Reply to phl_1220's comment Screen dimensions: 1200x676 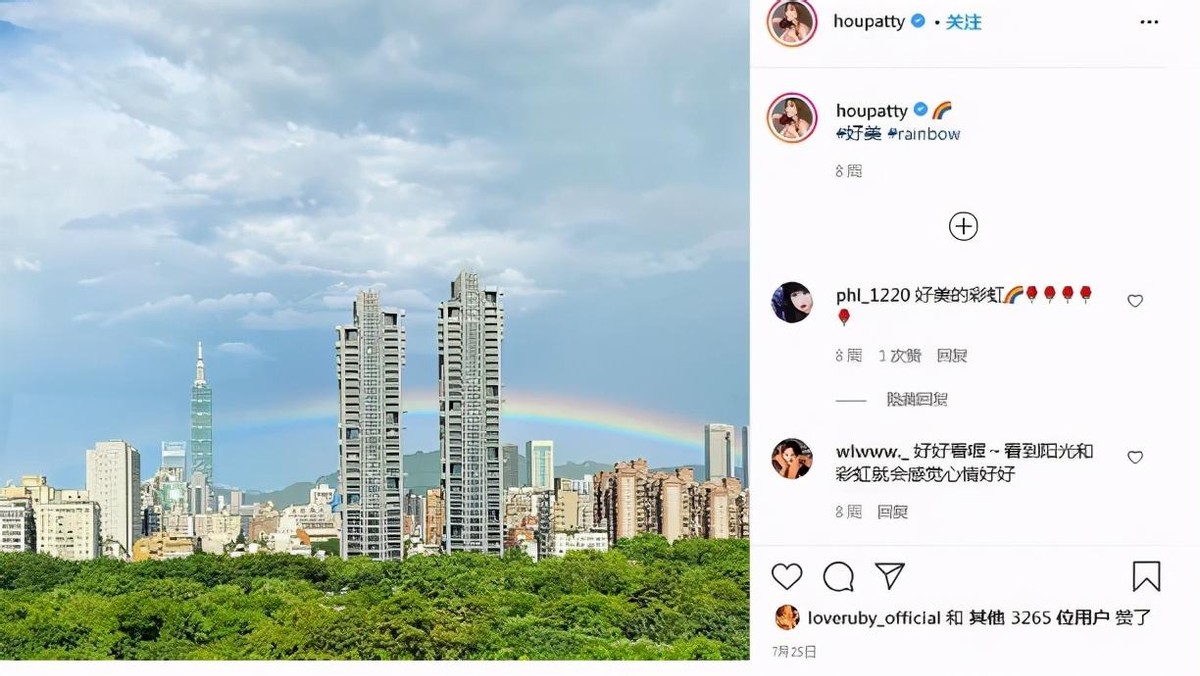(952, 355)
